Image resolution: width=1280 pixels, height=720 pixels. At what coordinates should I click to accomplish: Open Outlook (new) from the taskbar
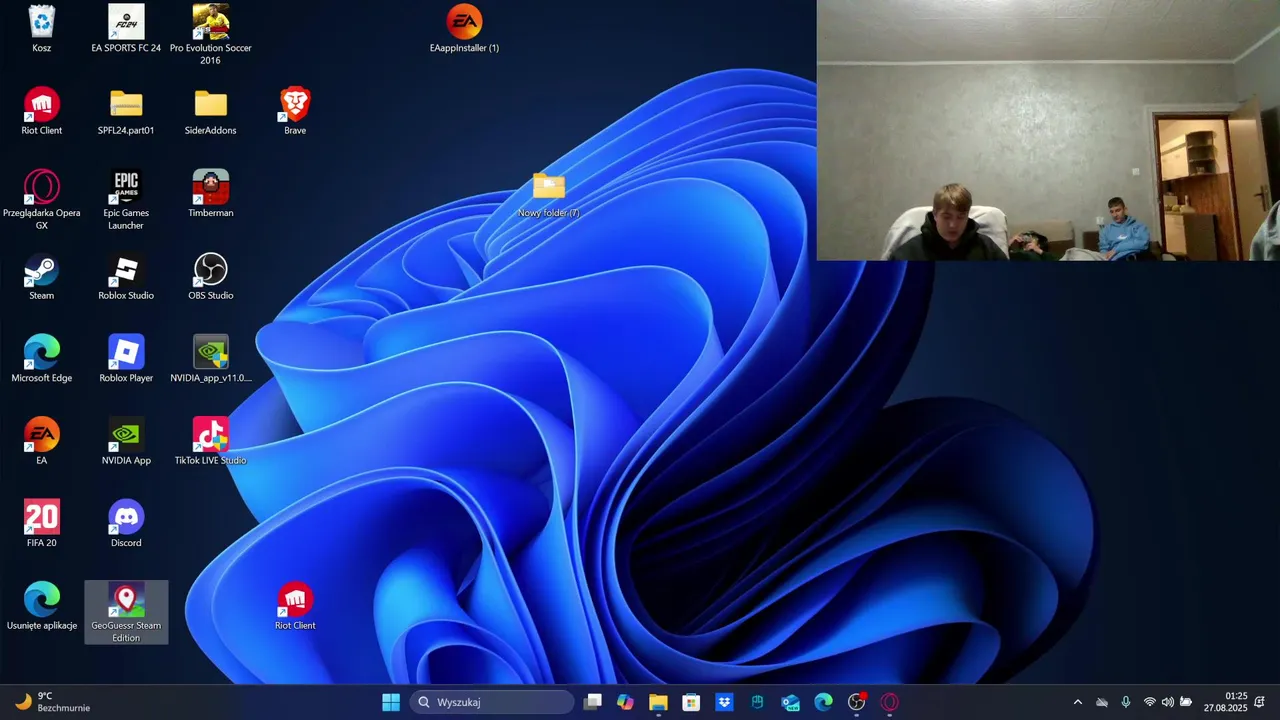click(790, 702)
